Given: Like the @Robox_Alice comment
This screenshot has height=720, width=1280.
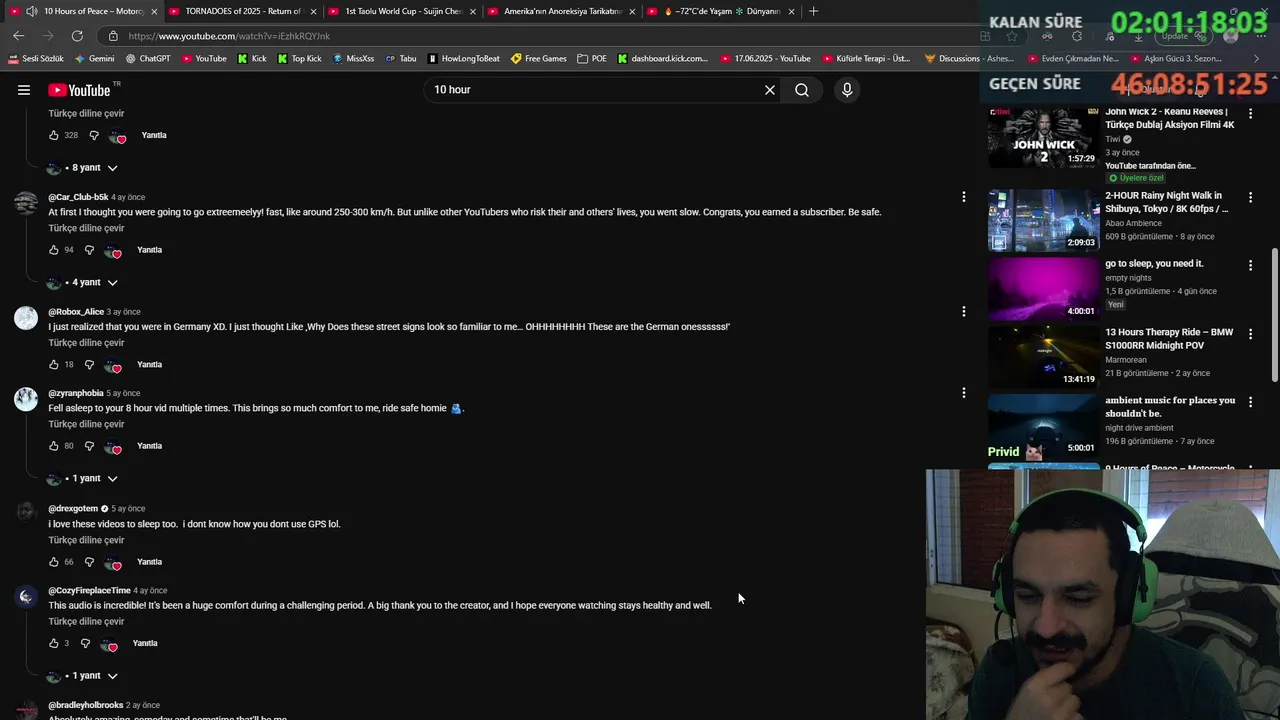Looking at the screenshot, I should (x=54, y=365).
